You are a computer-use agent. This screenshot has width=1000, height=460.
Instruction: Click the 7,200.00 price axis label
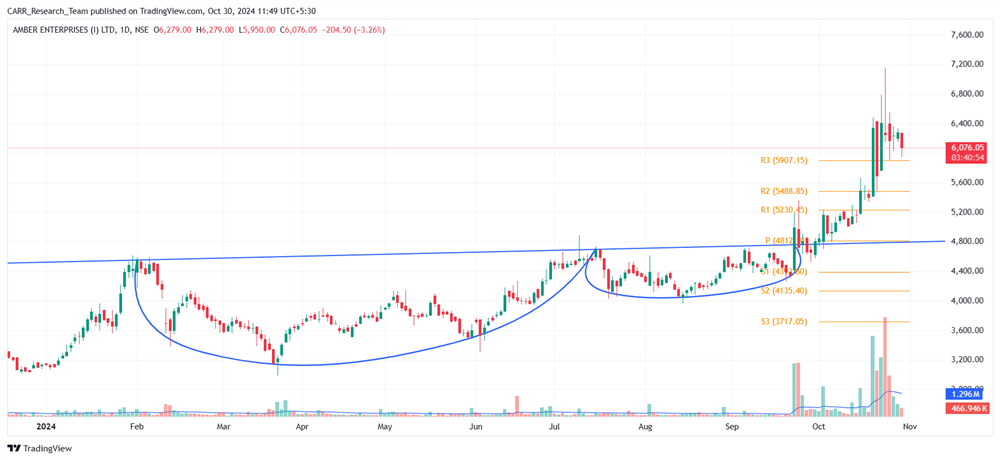(x=967, y=64)
